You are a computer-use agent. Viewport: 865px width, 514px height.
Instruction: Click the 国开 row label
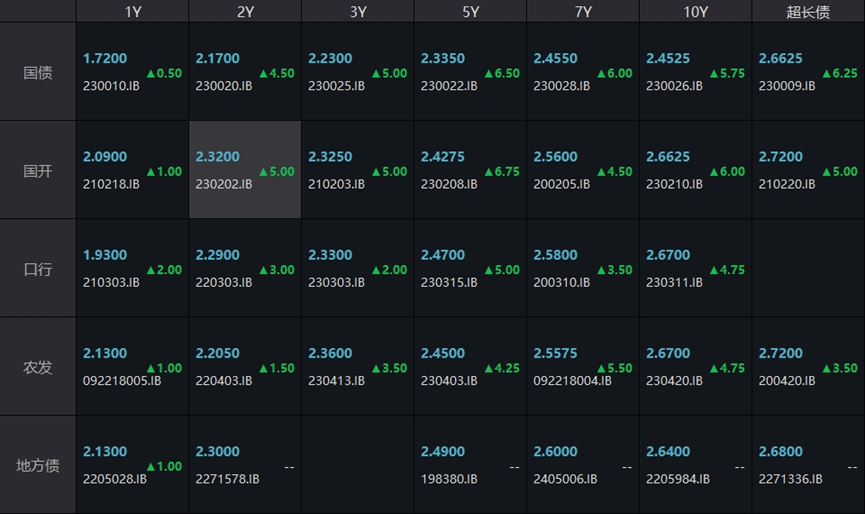pos(38,171)
